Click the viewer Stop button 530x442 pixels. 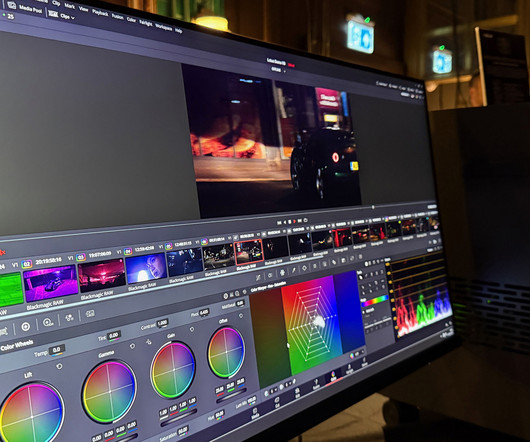290,222
